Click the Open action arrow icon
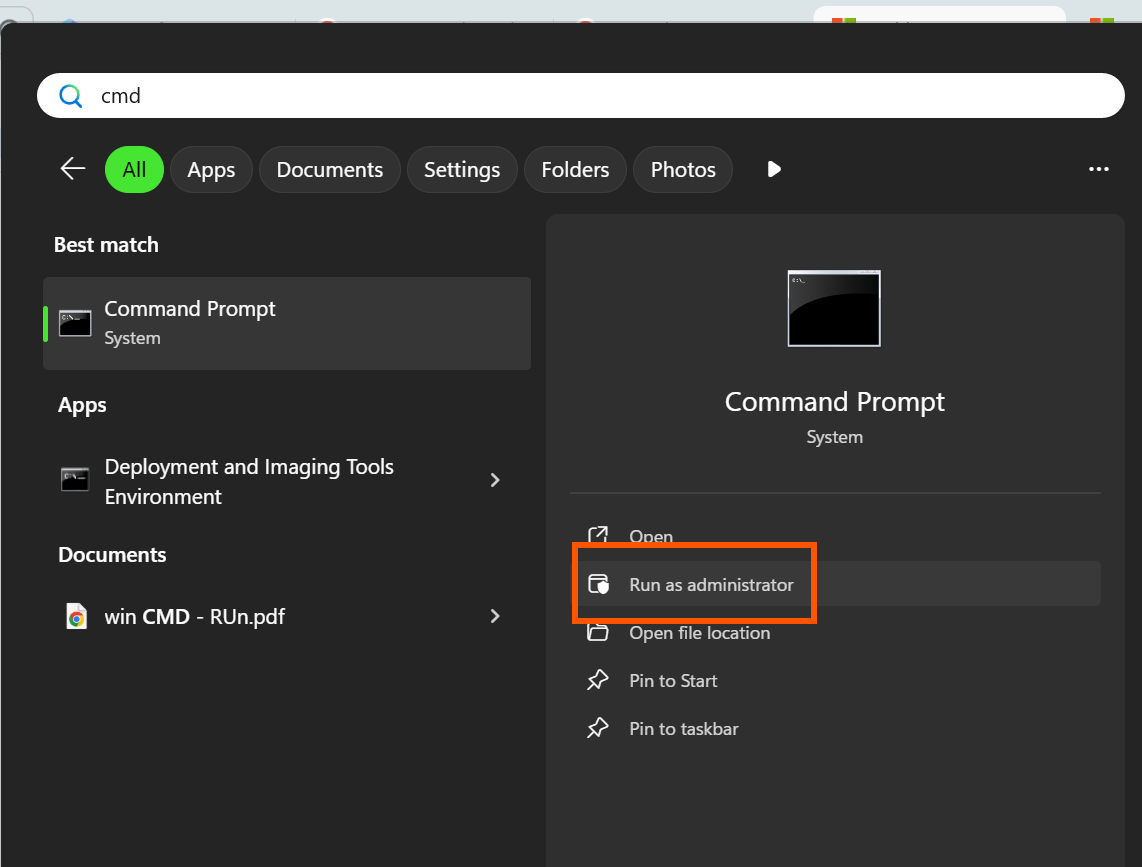1142x867 pixels. click(x=598, y=536)
